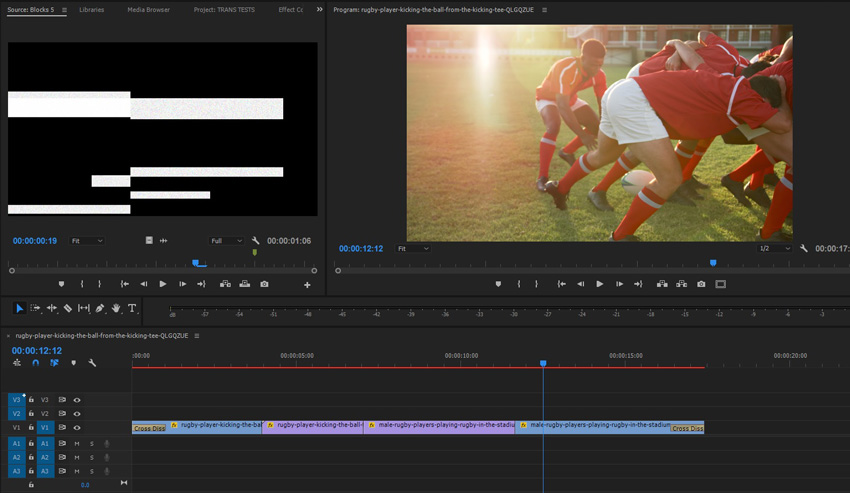Click Insert button in Source monitor
The image size is (850, 493).
click(225, 284)
